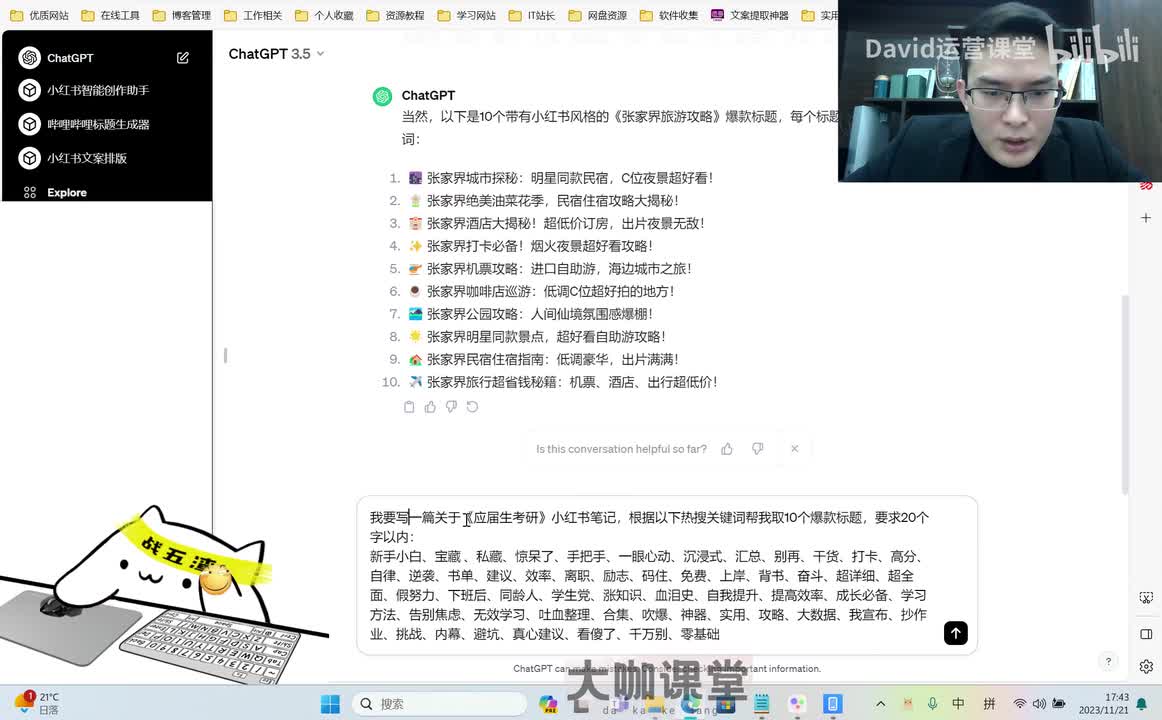Rate conversation unhelpful with thumbs down

click(x=757, y=449)
